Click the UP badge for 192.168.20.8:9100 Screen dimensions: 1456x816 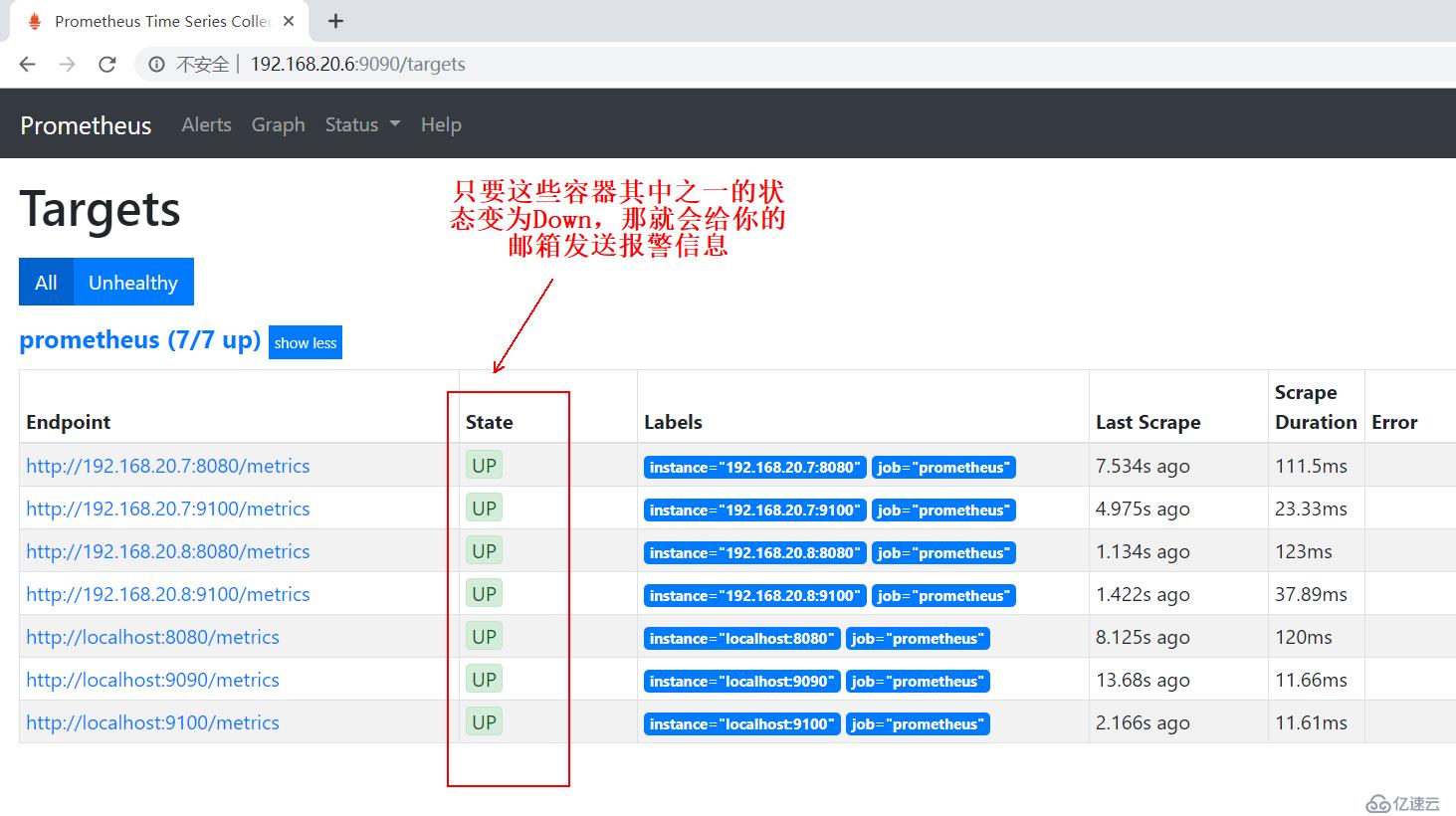click(x=484, y=593)
